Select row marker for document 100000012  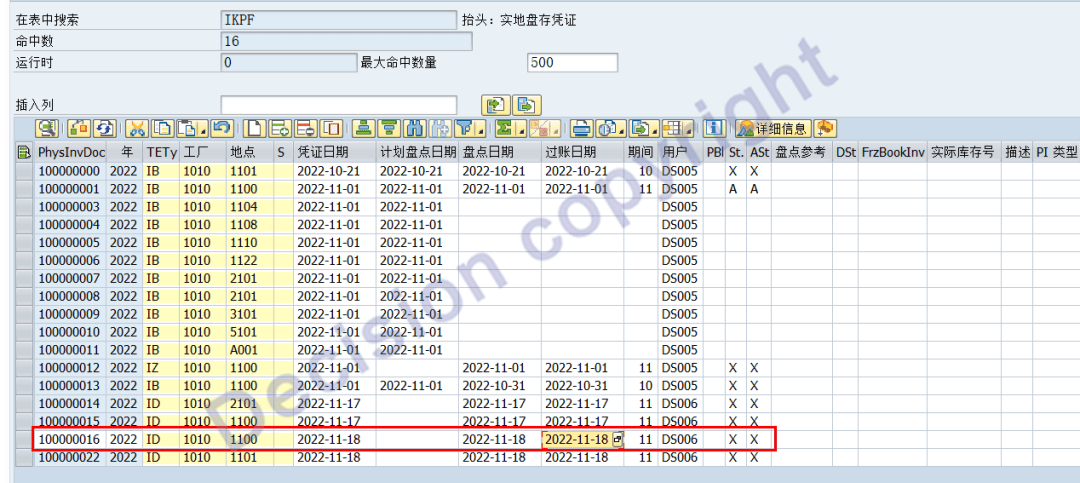click(24, 368)
